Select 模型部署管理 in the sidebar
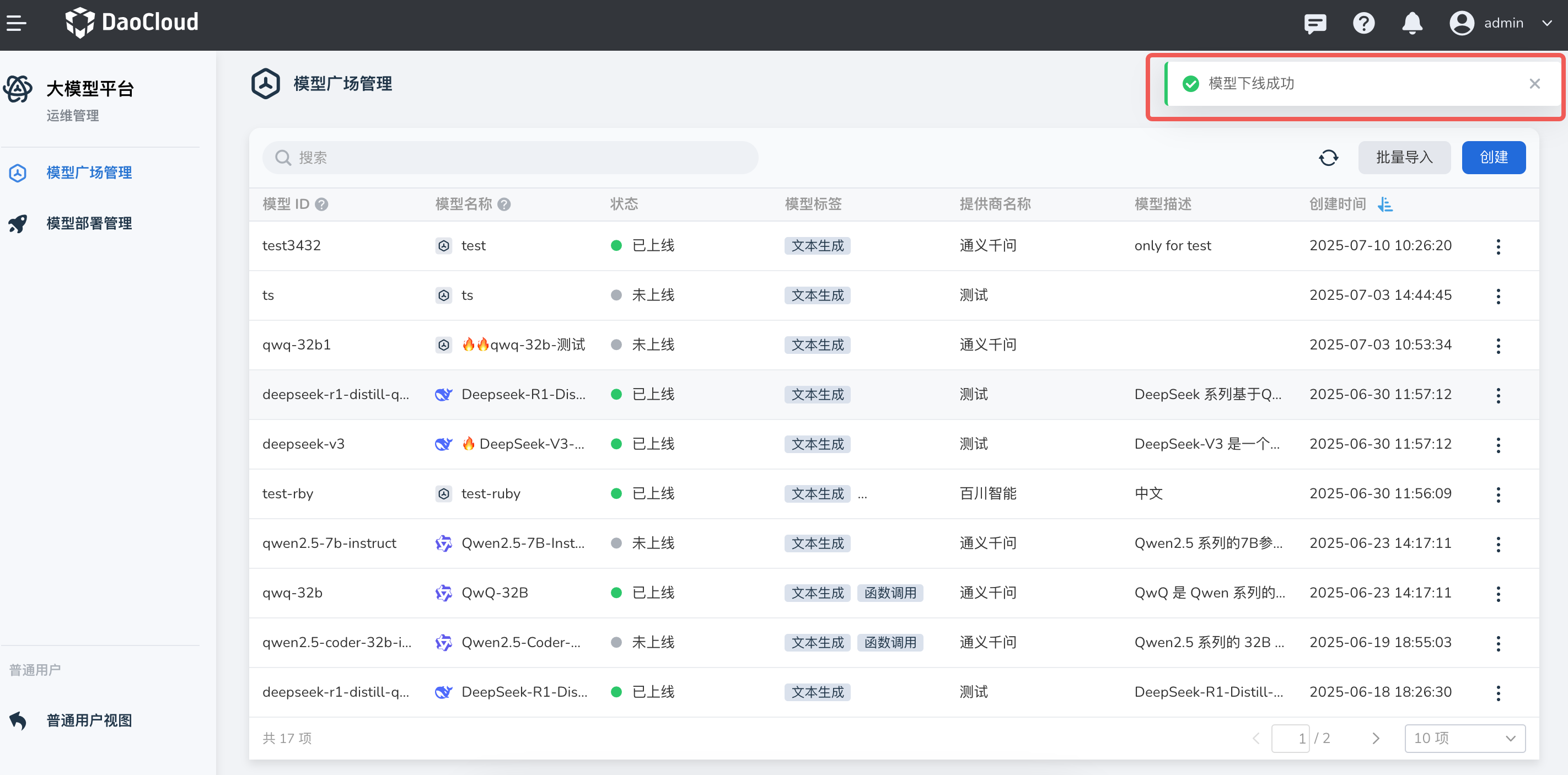The width and height of the screenshot is (1568, 775). [x=89, y=223]
